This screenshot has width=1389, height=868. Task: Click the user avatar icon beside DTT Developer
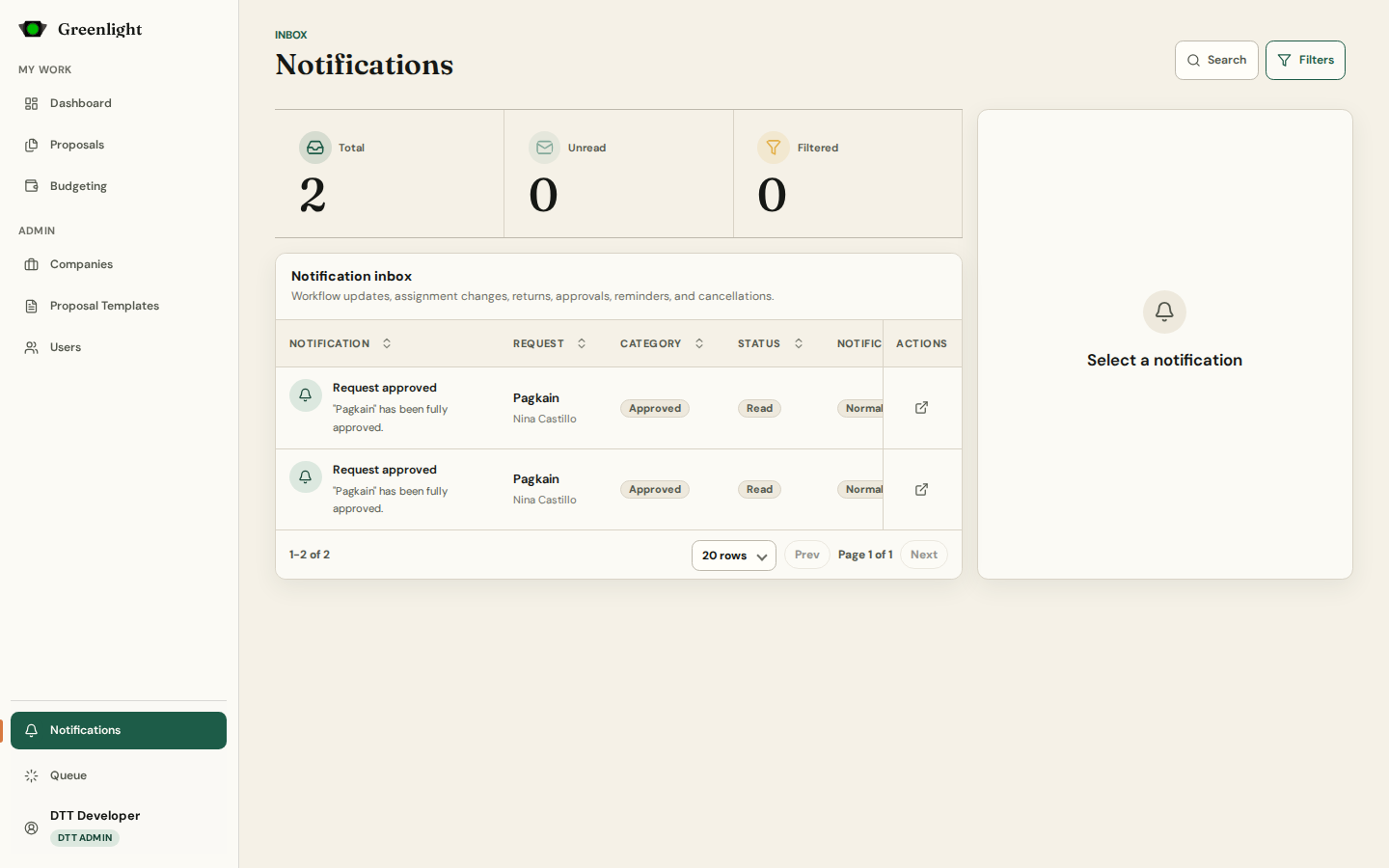click(32, 828)
